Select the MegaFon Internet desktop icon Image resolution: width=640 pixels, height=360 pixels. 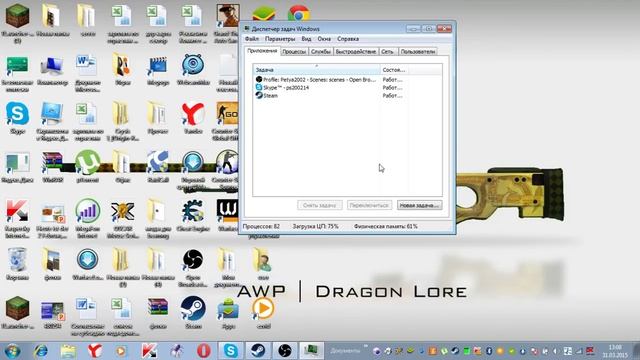tap(87, 219)
